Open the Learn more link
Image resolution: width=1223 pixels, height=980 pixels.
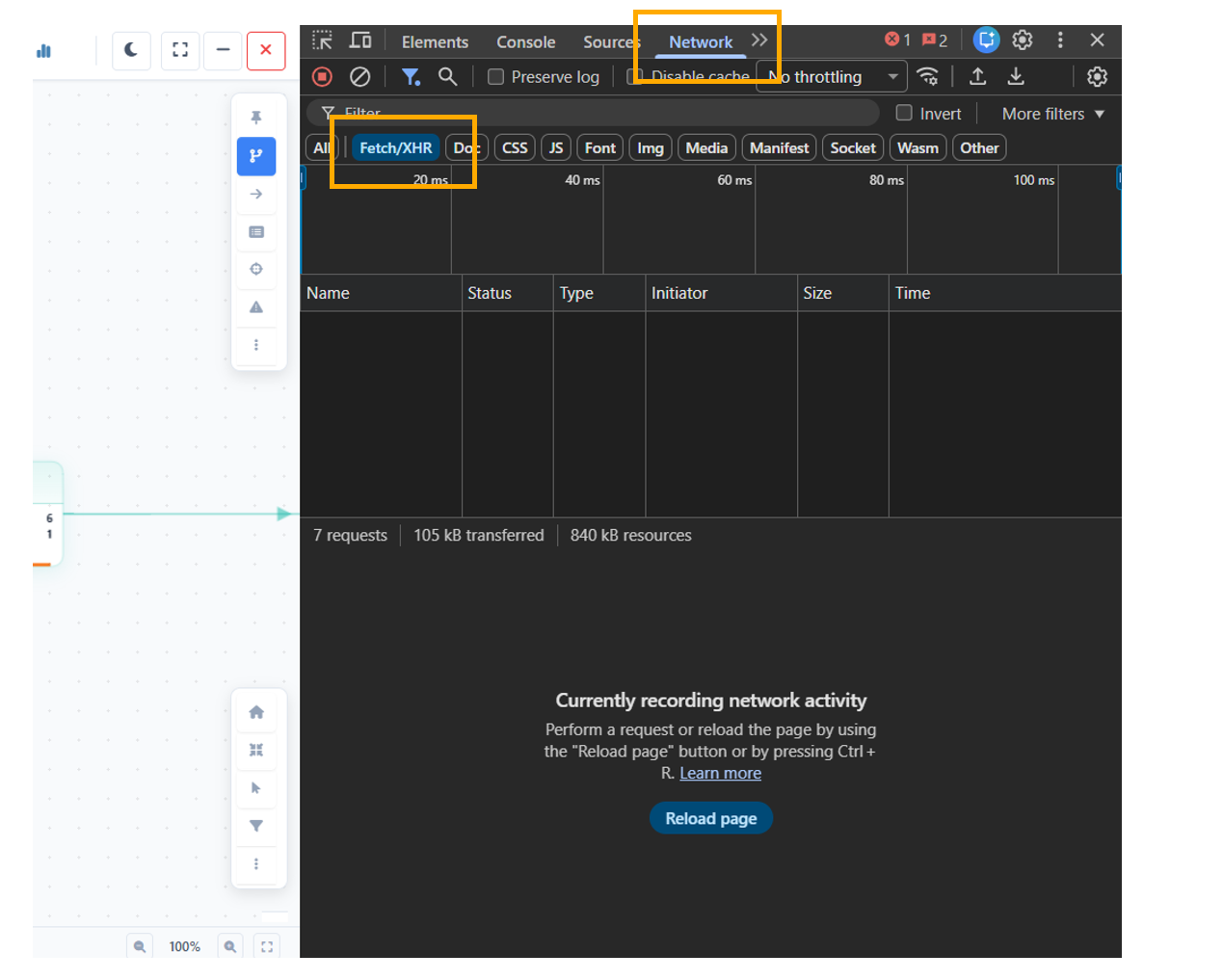[720, 773]
